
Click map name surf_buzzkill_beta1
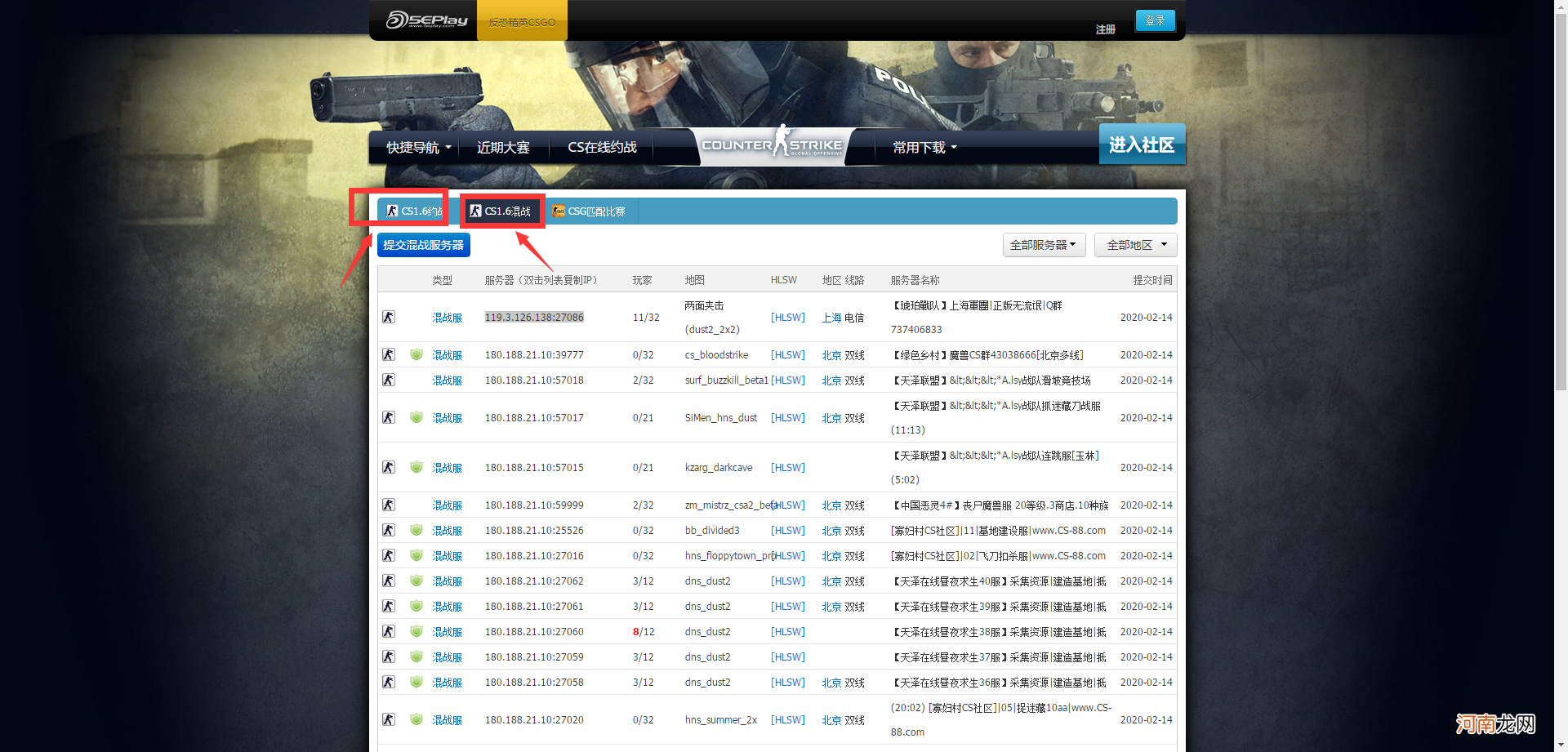pos(726,380)
